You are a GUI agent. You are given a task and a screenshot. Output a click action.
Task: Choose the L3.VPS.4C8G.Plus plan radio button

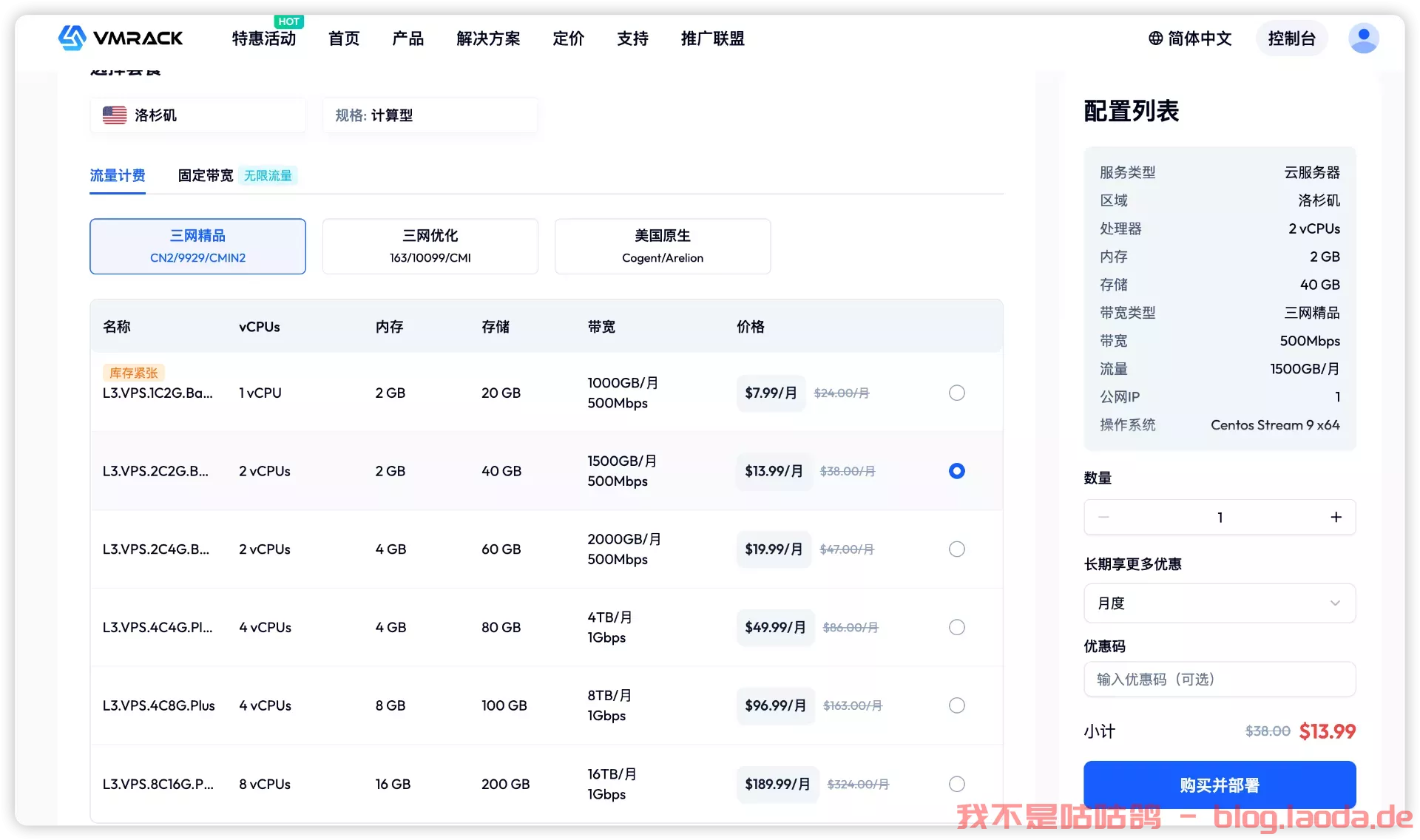pos(956,705)
